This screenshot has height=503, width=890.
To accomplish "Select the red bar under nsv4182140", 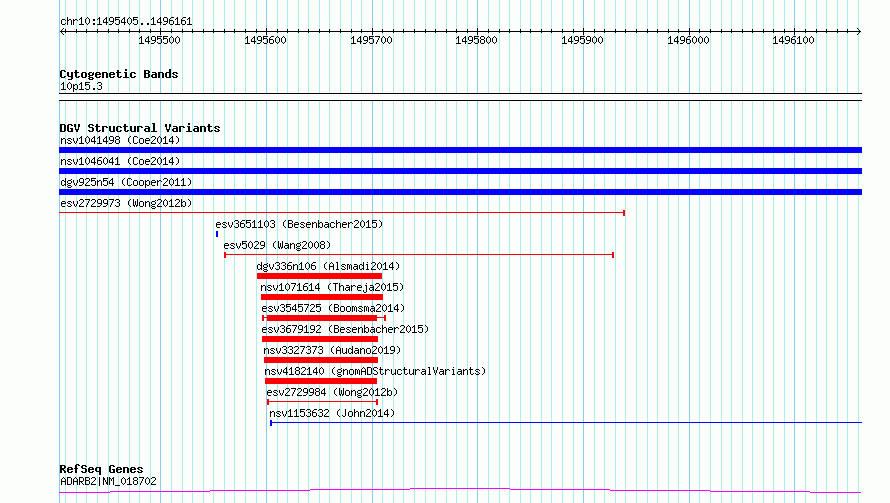I will [321, 381].
